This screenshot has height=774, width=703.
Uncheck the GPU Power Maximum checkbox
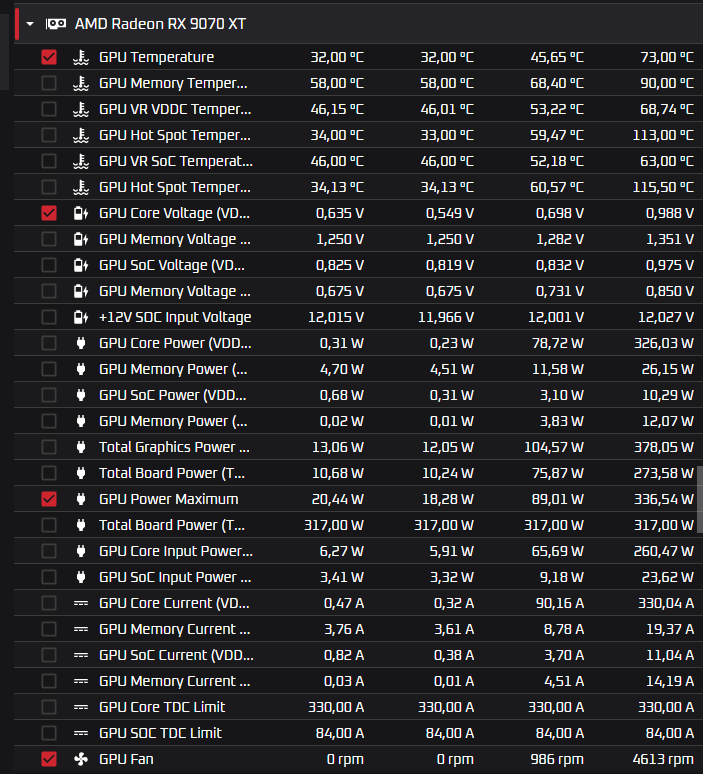point(49,499)
